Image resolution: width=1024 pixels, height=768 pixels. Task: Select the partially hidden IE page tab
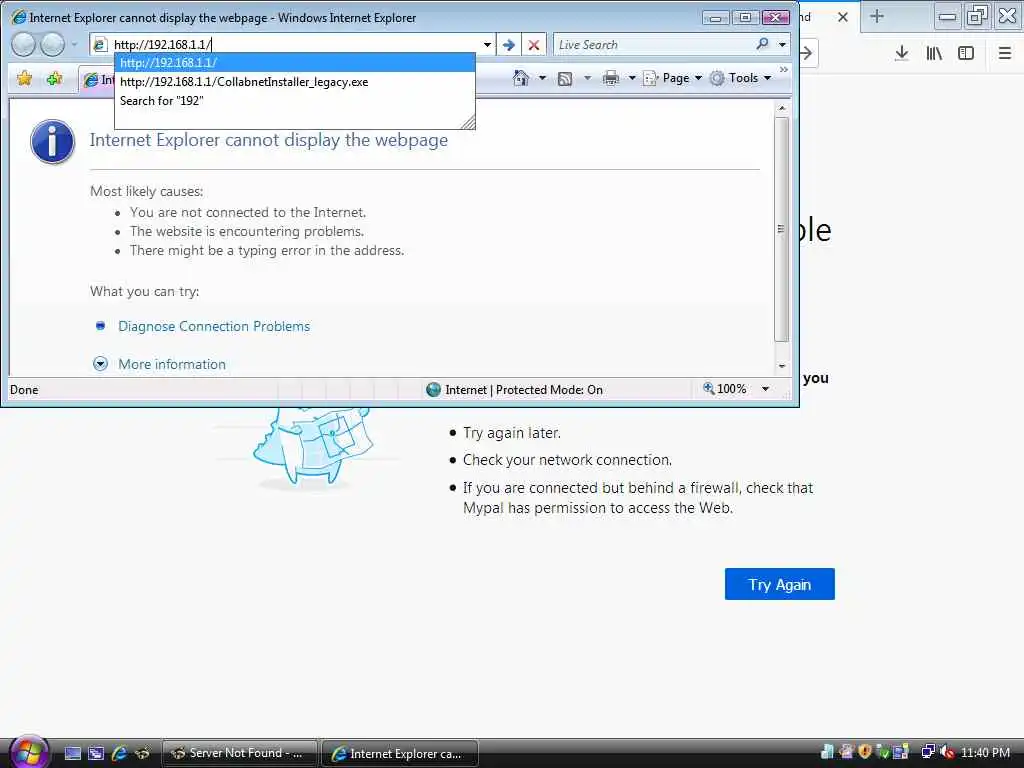pos(98,80)
